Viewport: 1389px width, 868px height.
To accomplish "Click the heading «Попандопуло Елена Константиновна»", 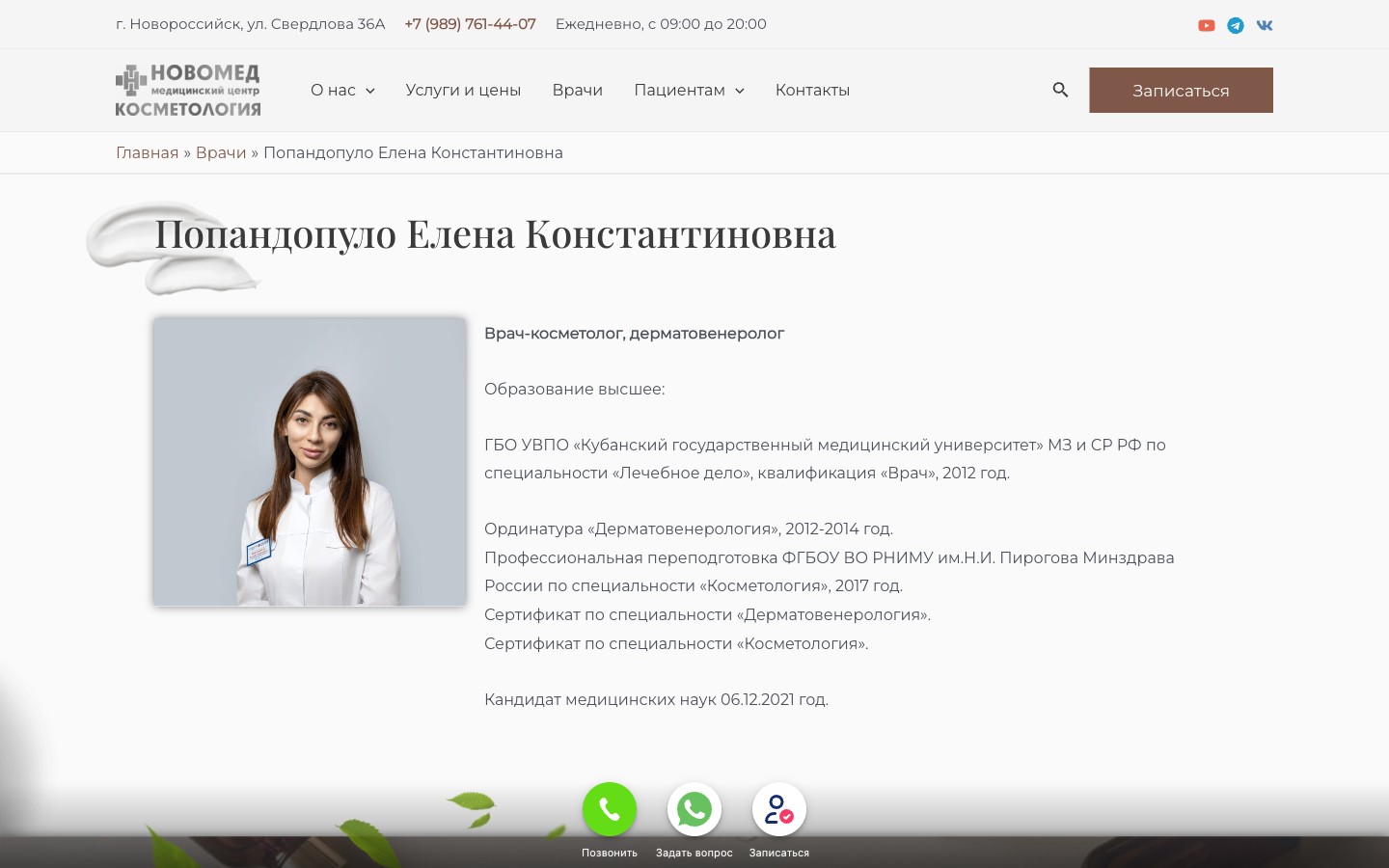I will click(x=495, y=234).
